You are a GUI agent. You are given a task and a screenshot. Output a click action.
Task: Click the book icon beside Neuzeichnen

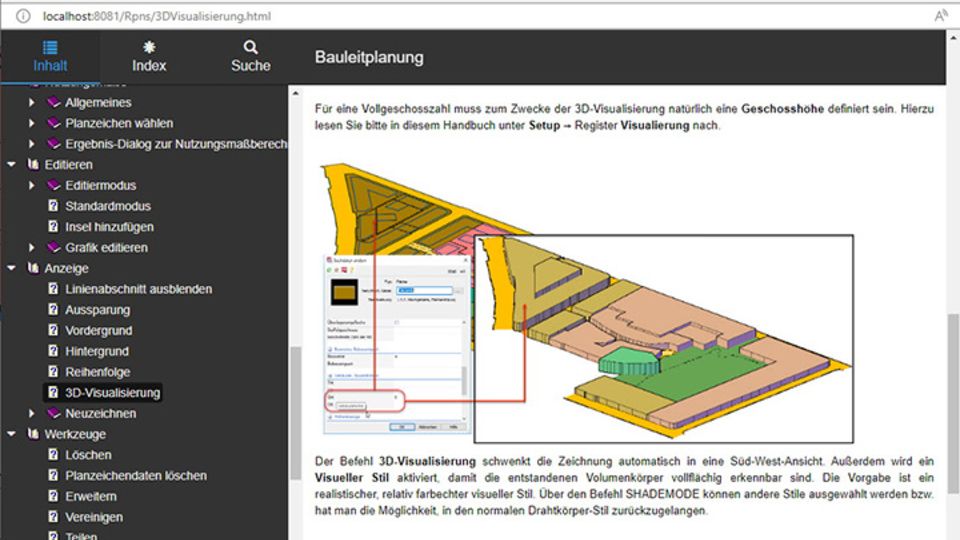coord(54,413)
